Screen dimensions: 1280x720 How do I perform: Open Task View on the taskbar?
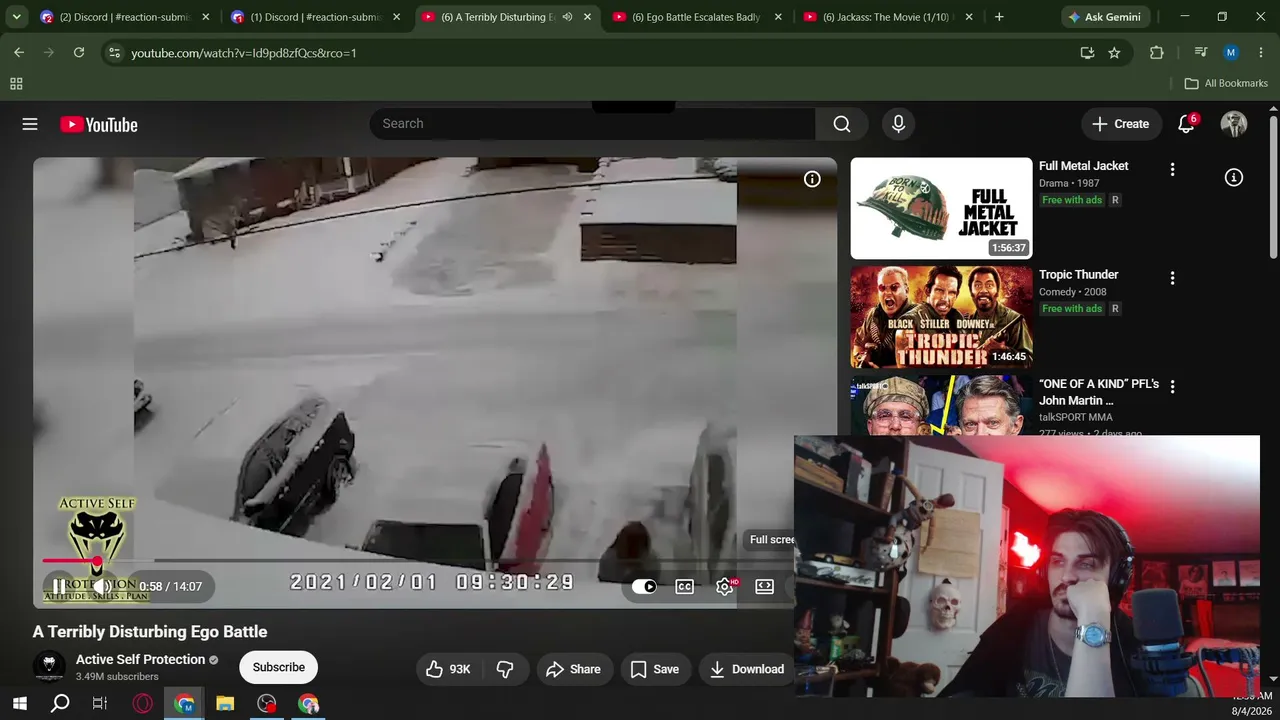[x=100, y=704]
